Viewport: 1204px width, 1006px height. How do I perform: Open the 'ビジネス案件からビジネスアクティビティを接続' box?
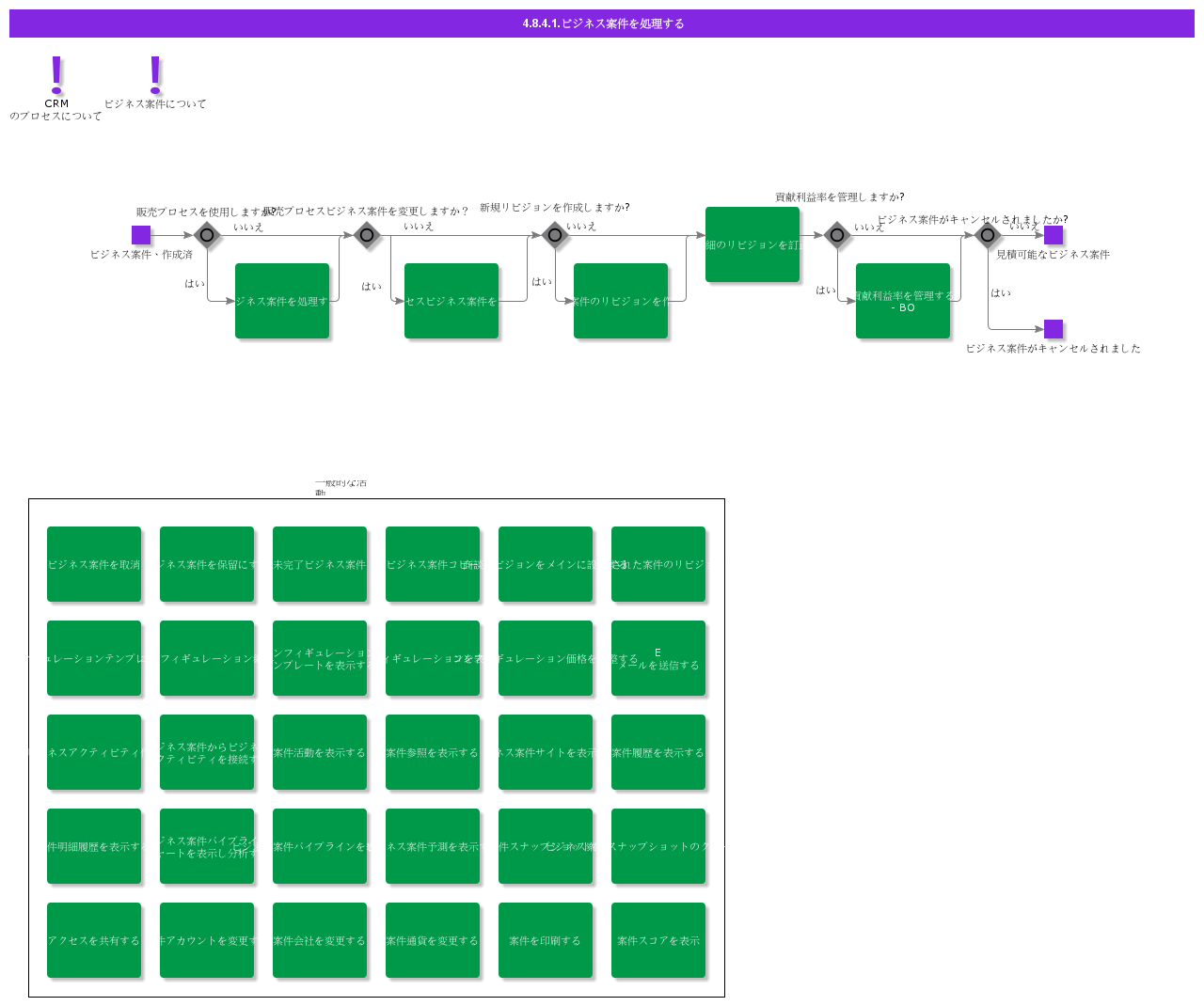(x=207, y=752)
